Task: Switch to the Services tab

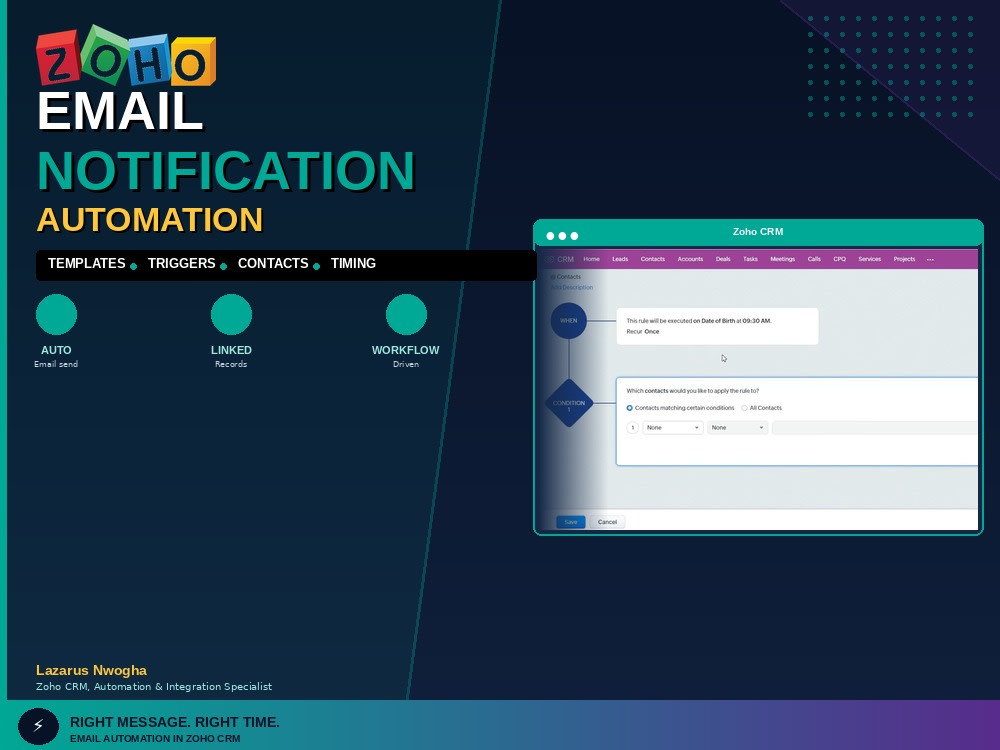Action: (869, 259)
